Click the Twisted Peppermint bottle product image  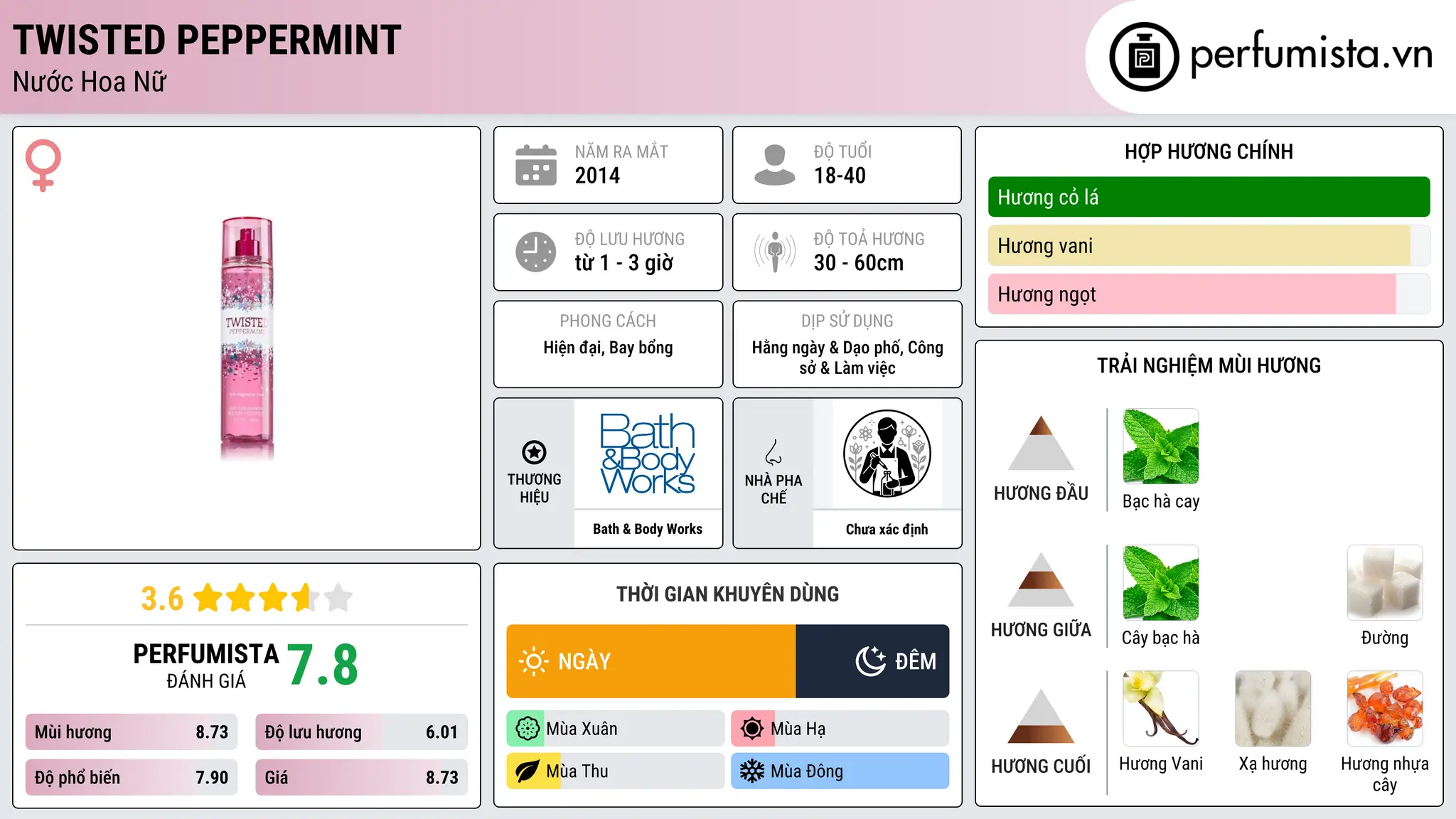point(247,338)
